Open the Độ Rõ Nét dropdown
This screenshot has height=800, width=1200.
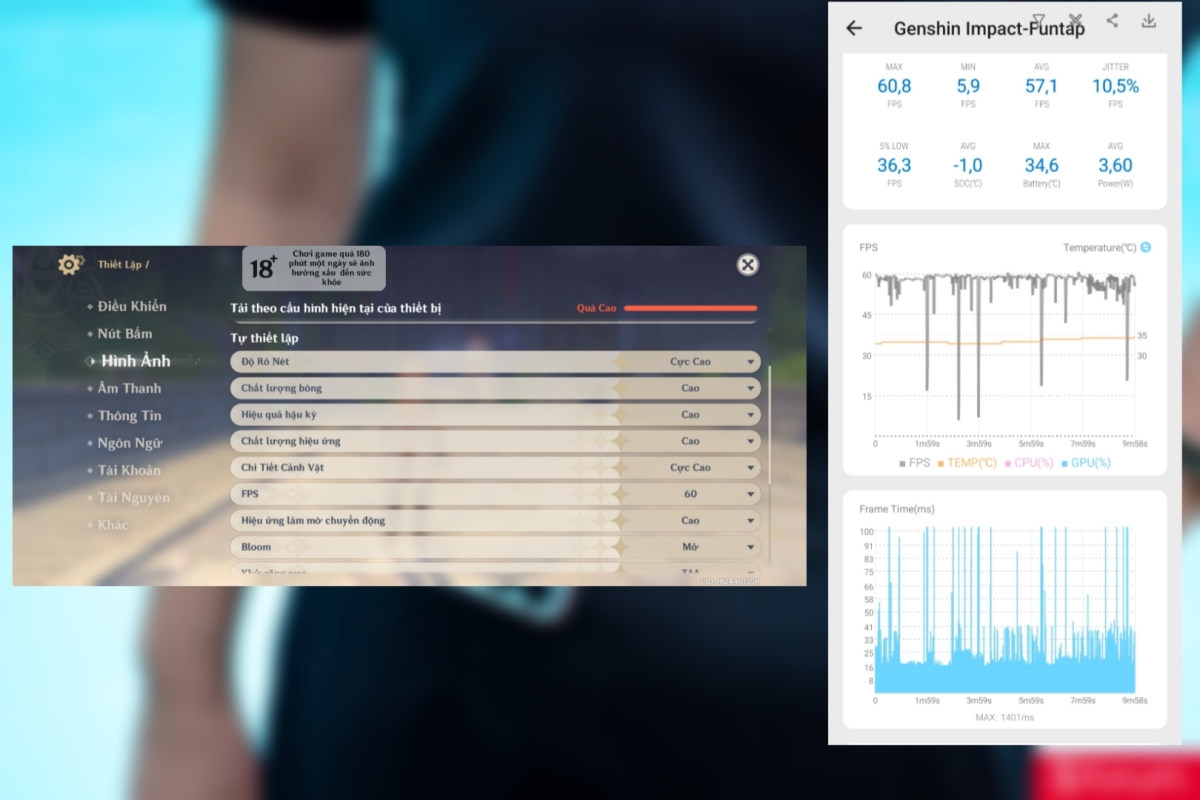[x=495, y=361]
